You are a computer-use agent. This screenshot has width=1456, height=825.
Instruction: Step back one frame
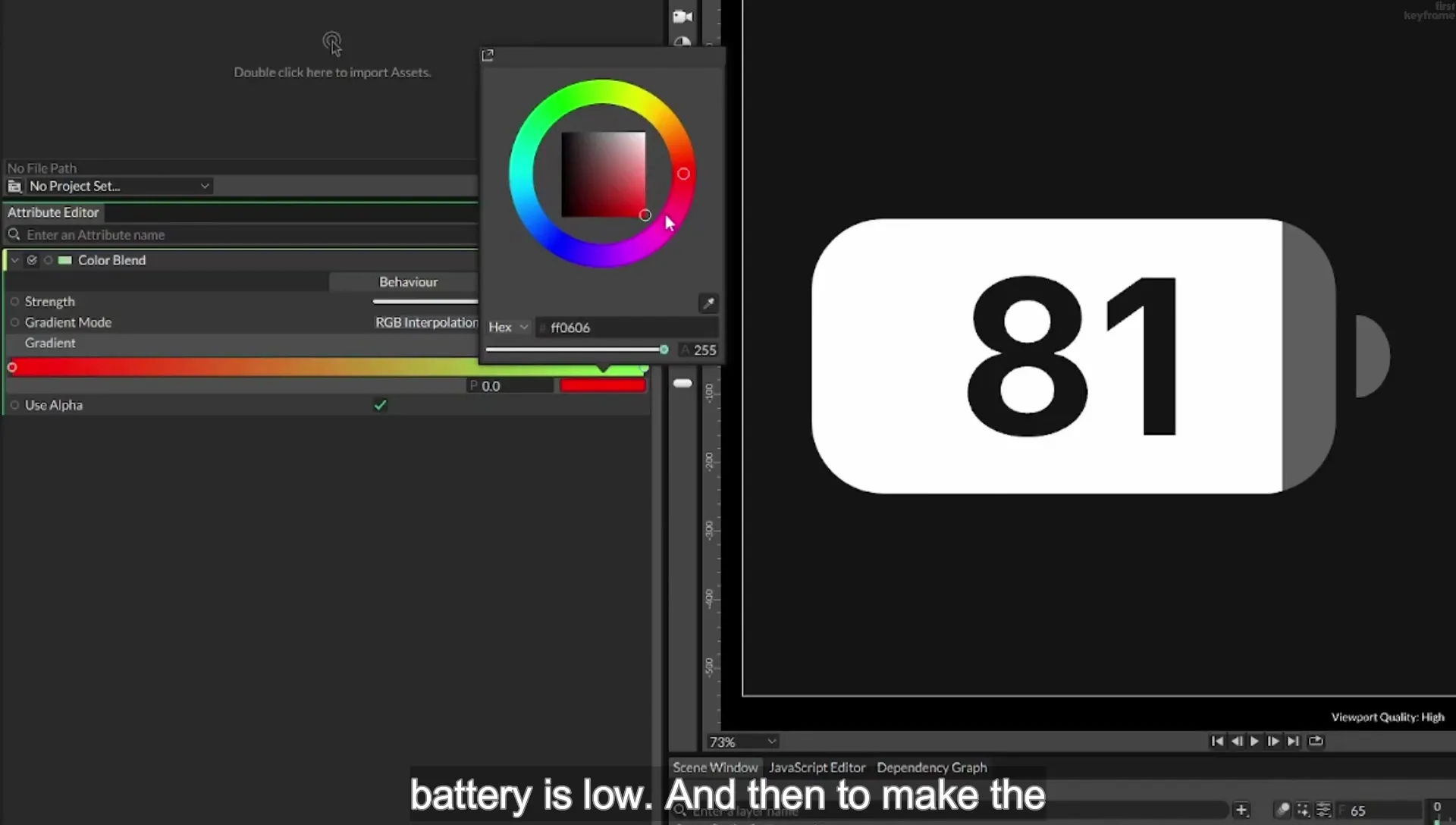tap(1237, 742)
